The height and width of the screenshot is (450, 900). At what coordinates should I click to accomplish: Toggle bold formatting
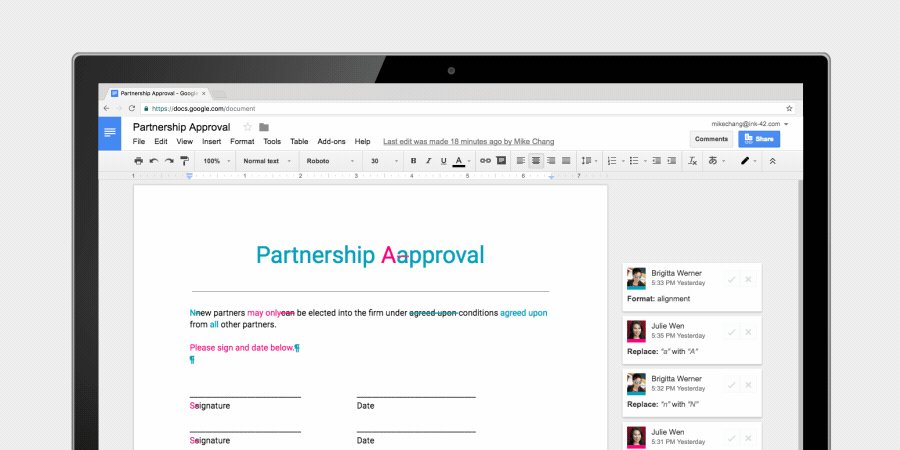click(413, 161)
